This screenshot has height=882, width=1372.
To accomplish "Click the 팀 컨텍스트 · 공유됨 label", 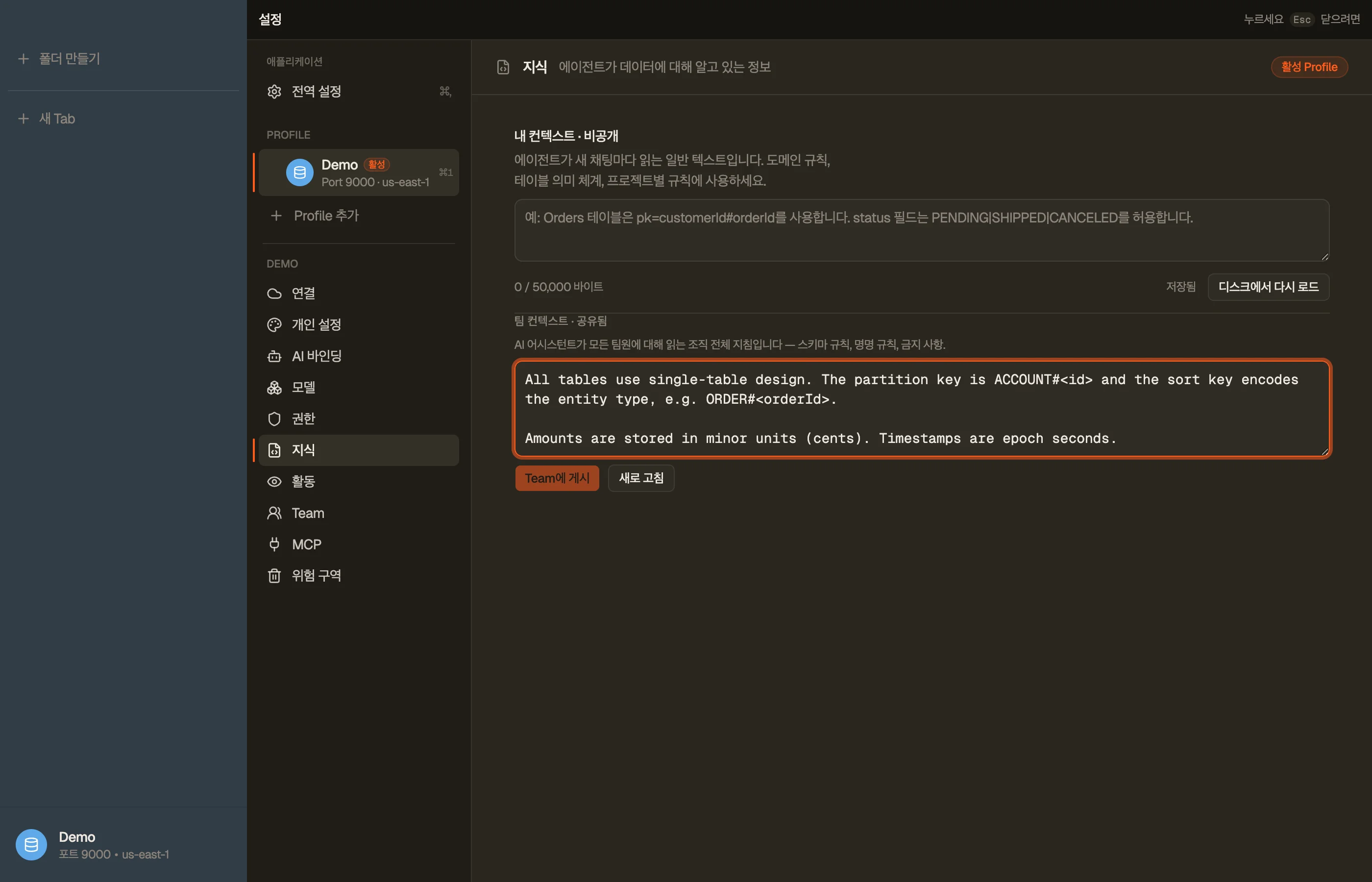I will click(x=561, y=321).
